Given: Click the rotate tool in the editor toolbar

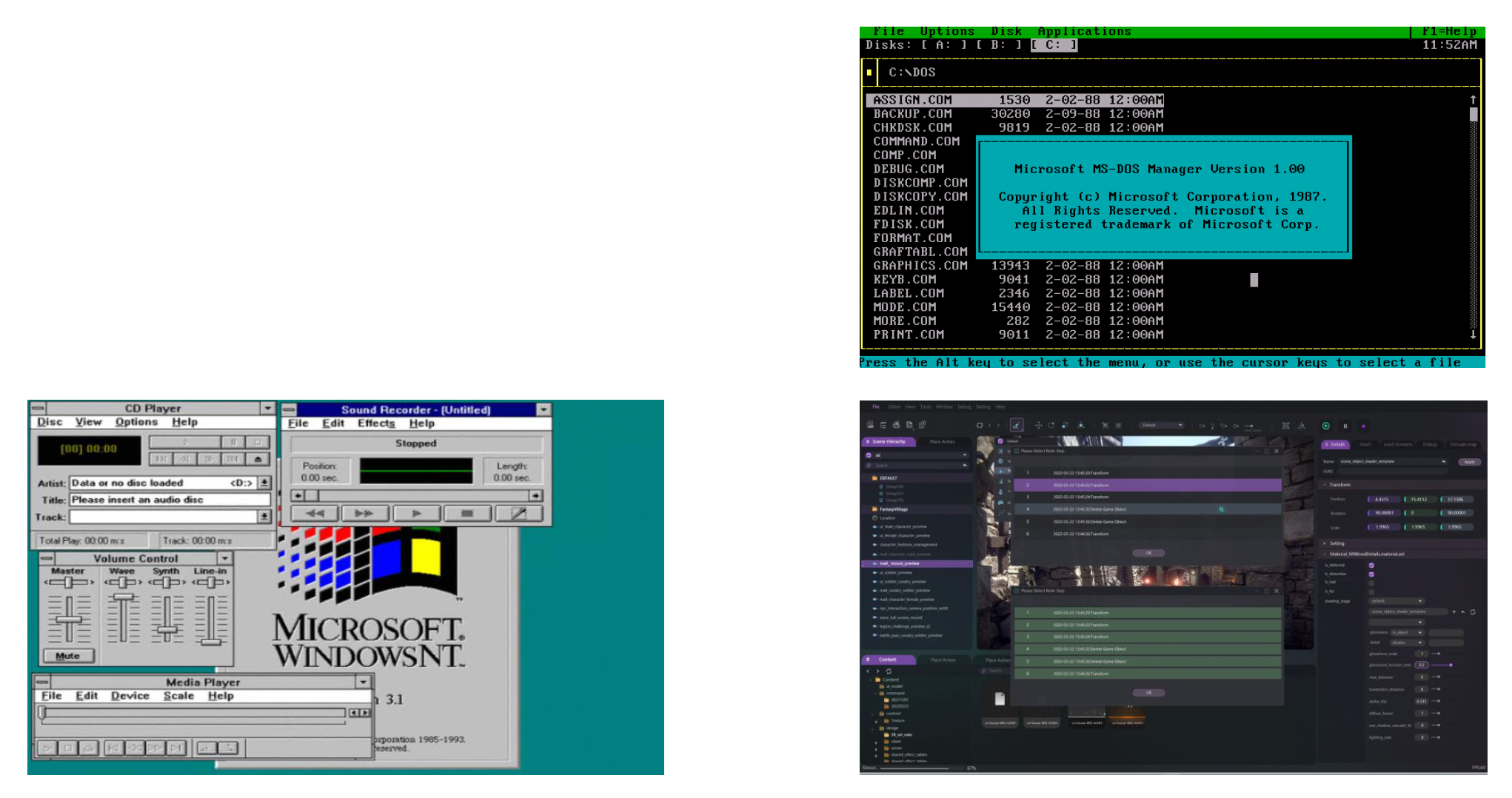Looking at the screenshot, I should click(1051, 426).
